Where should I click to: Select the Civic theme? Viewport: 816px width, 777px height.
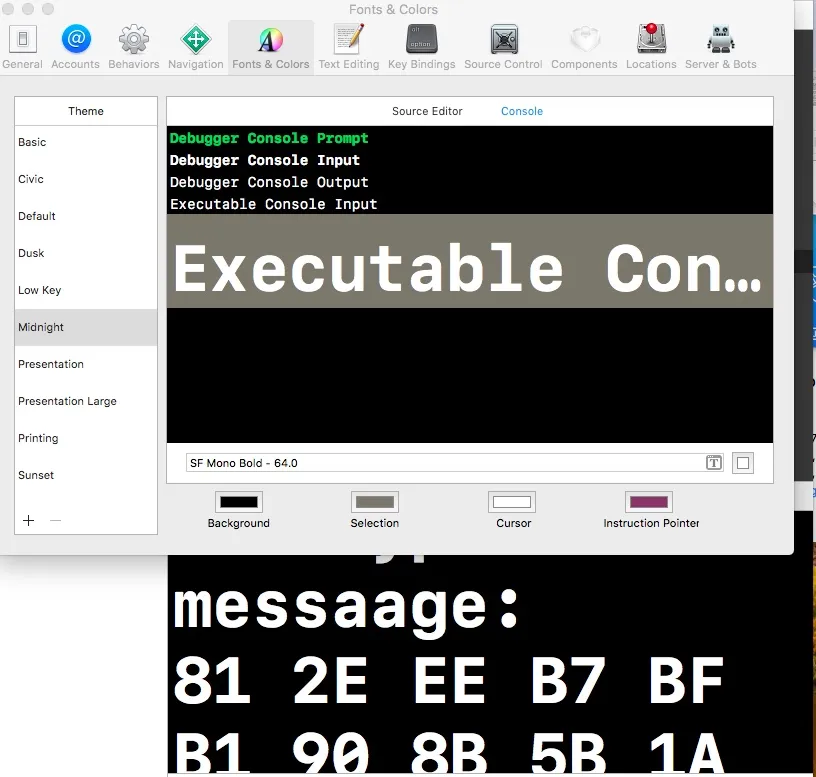pos(86,179)
